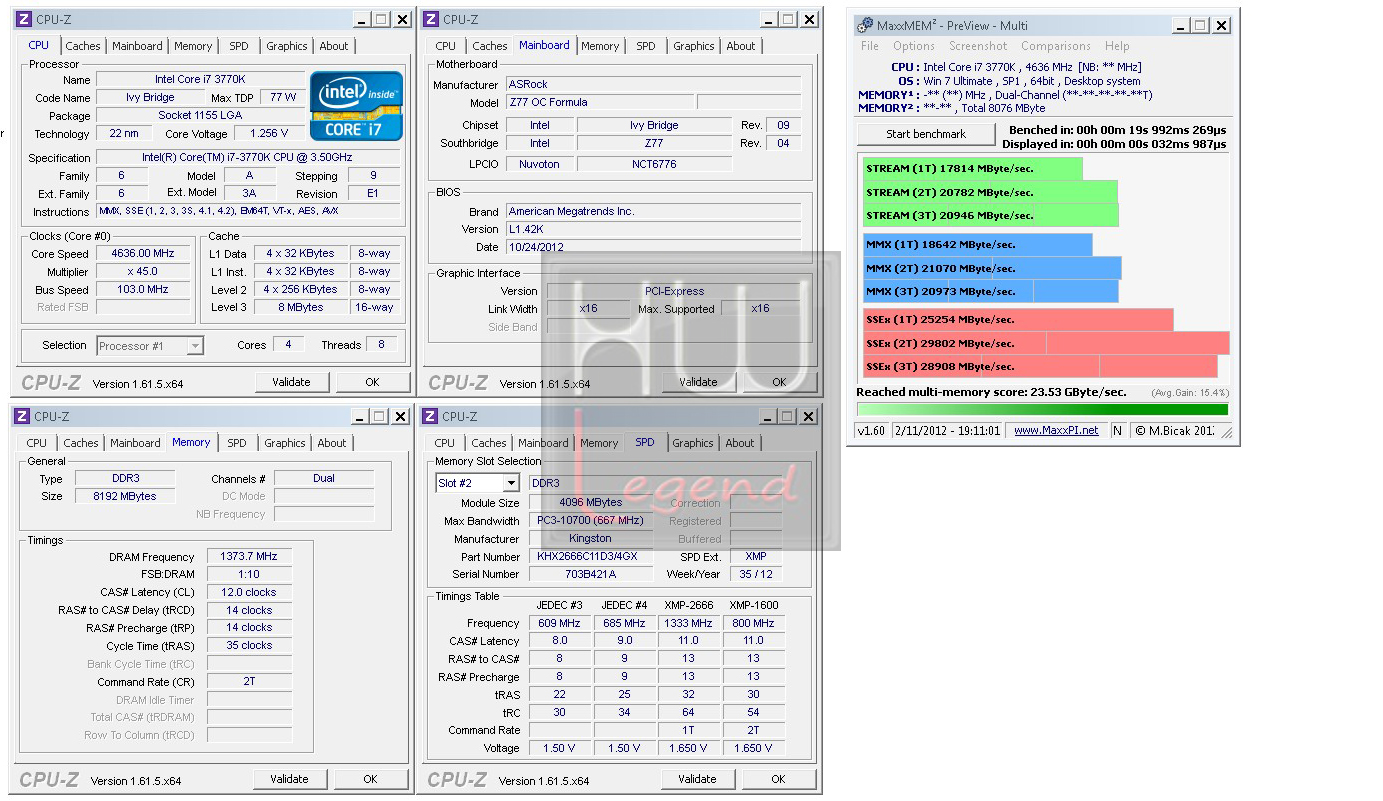The height and width of the screenshot is (801, 1383).
Task: Open the Graphics tab in the Memory-tab window
Action: click(x=285, y=443)
